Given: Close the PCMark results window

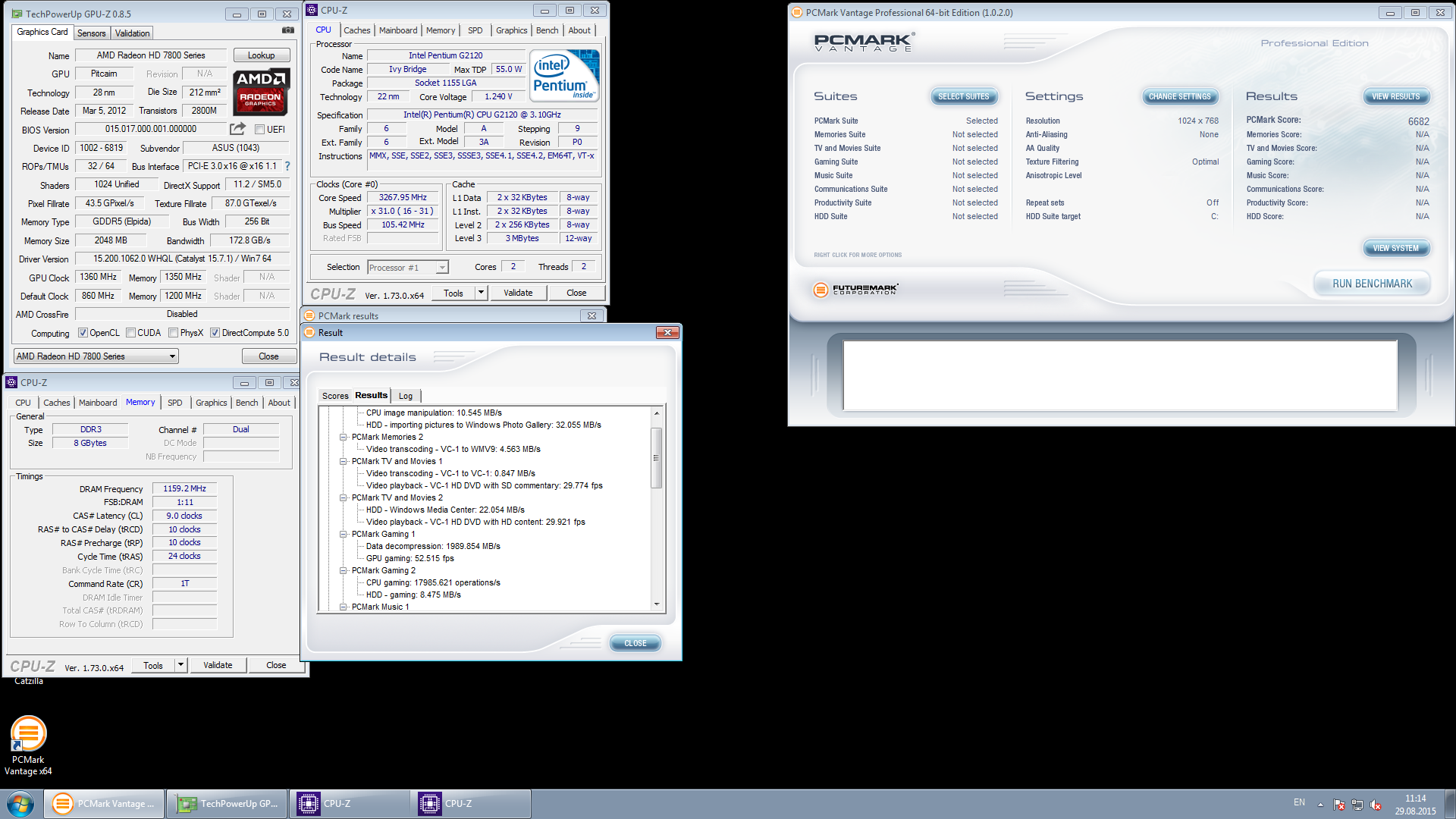Looking at the screenshot, I should 591,315.
